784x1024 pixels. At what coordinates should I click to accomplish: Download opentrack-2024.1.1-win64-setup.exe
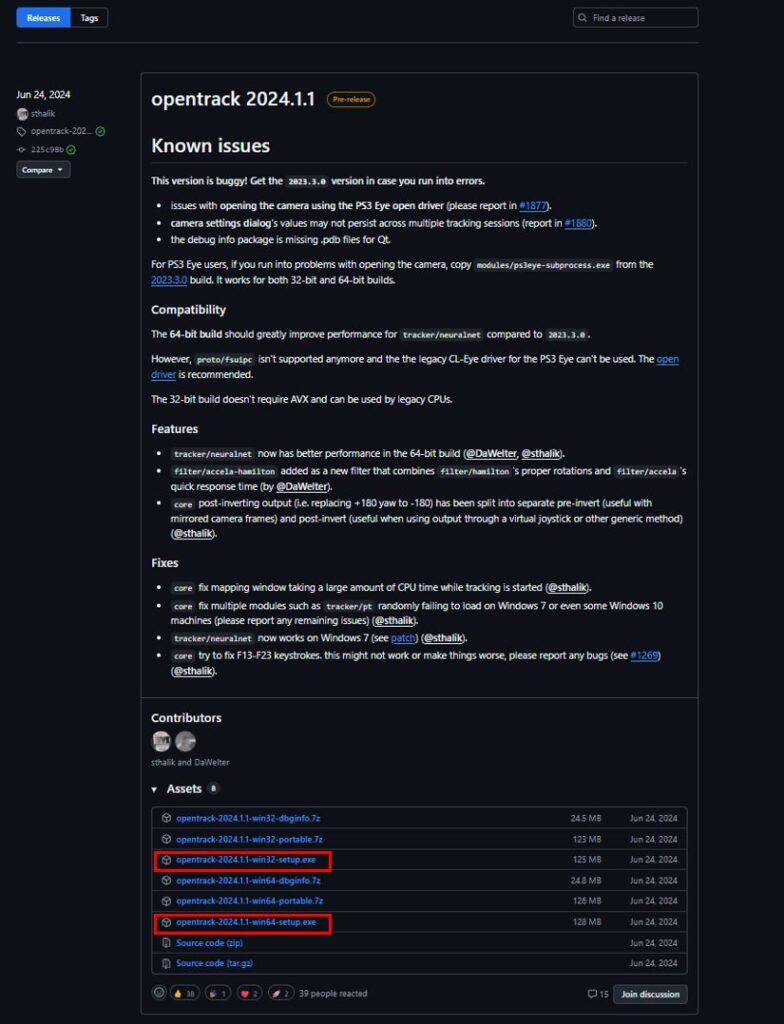245,922
